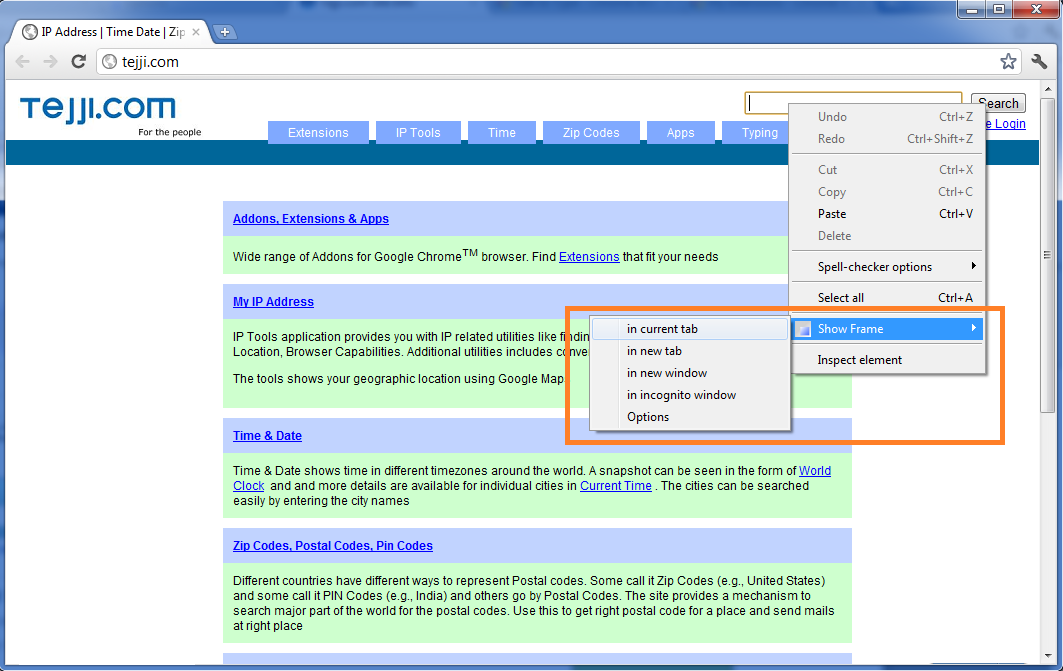Click the scrollbar down arrow
The height and width of the screenshot is (671, 1063).
point(1047,655)
